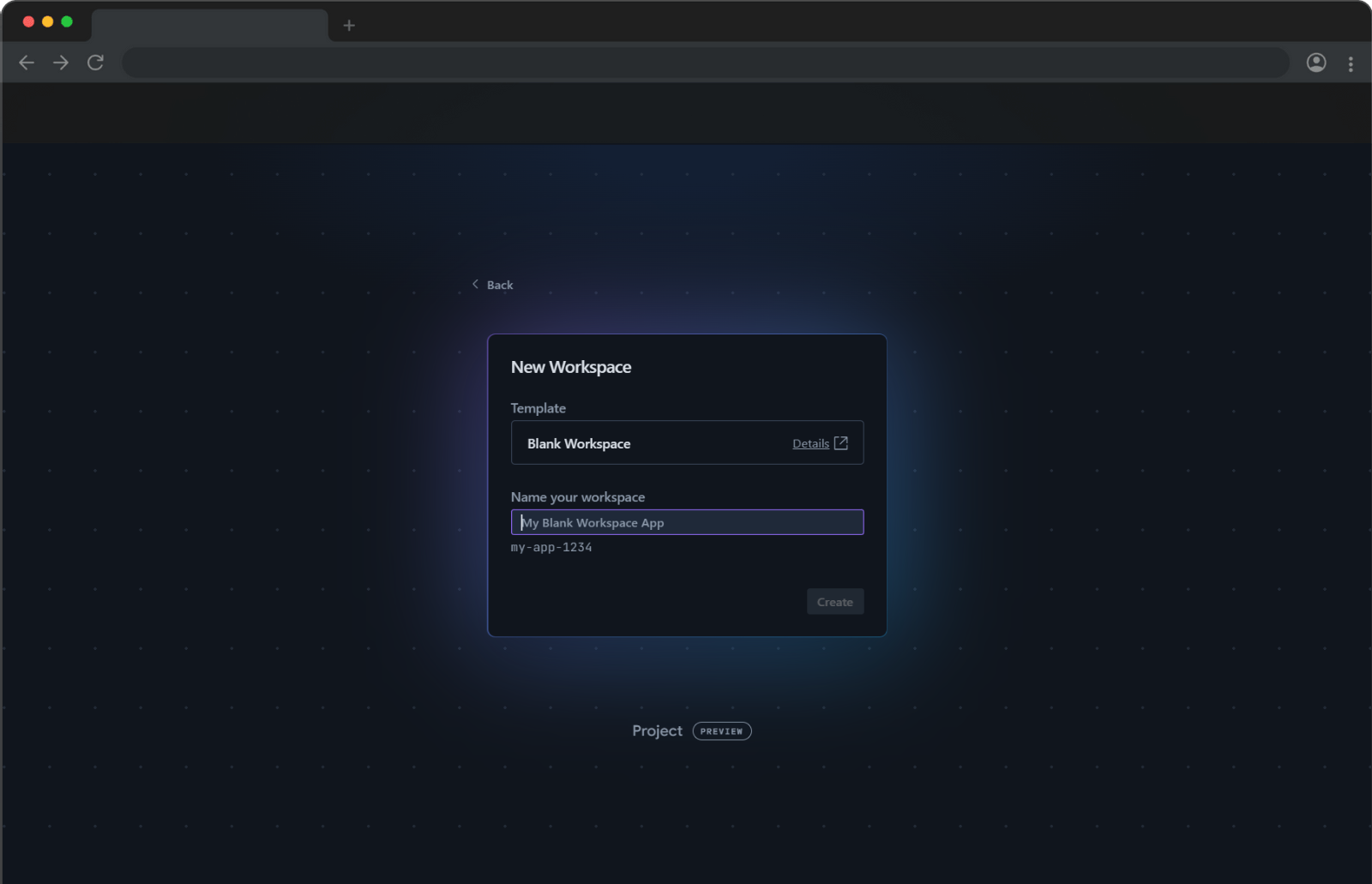
Task: Close the window with red button
Action: tap(28, 21)
